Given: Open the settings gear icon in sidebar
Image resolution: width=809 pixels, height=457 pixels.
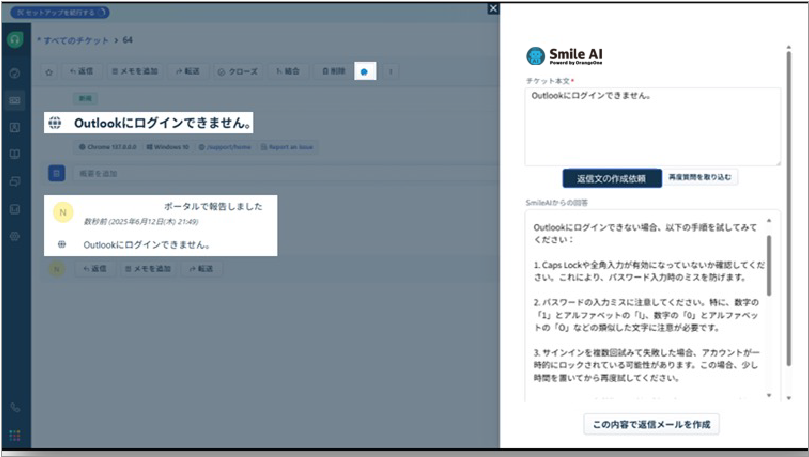Looking at the screenshot, I should coord(15,236).
